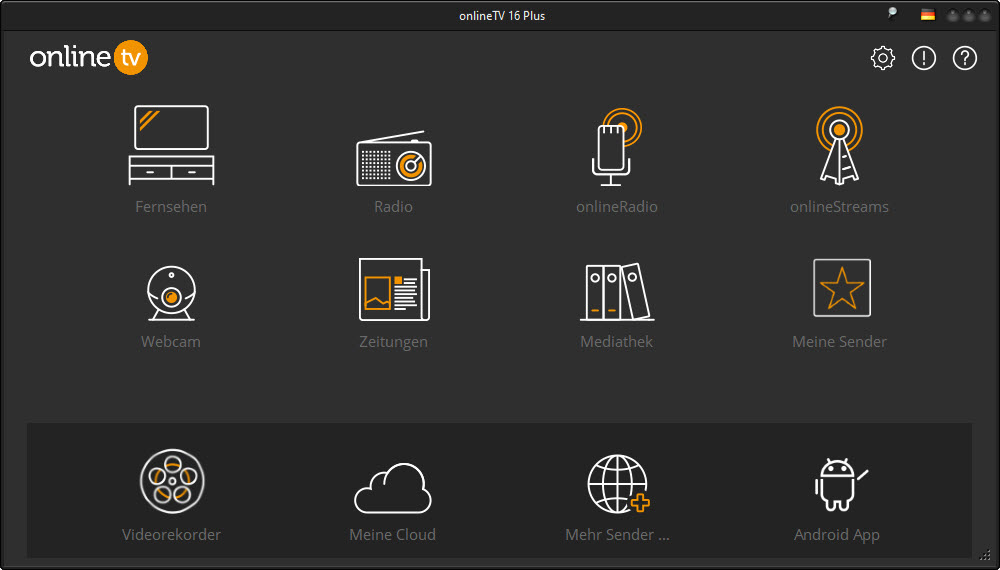Open settings via the gear icon
Image resolution: width=1000 pixels, height=570 pixels.
[883, 58]
